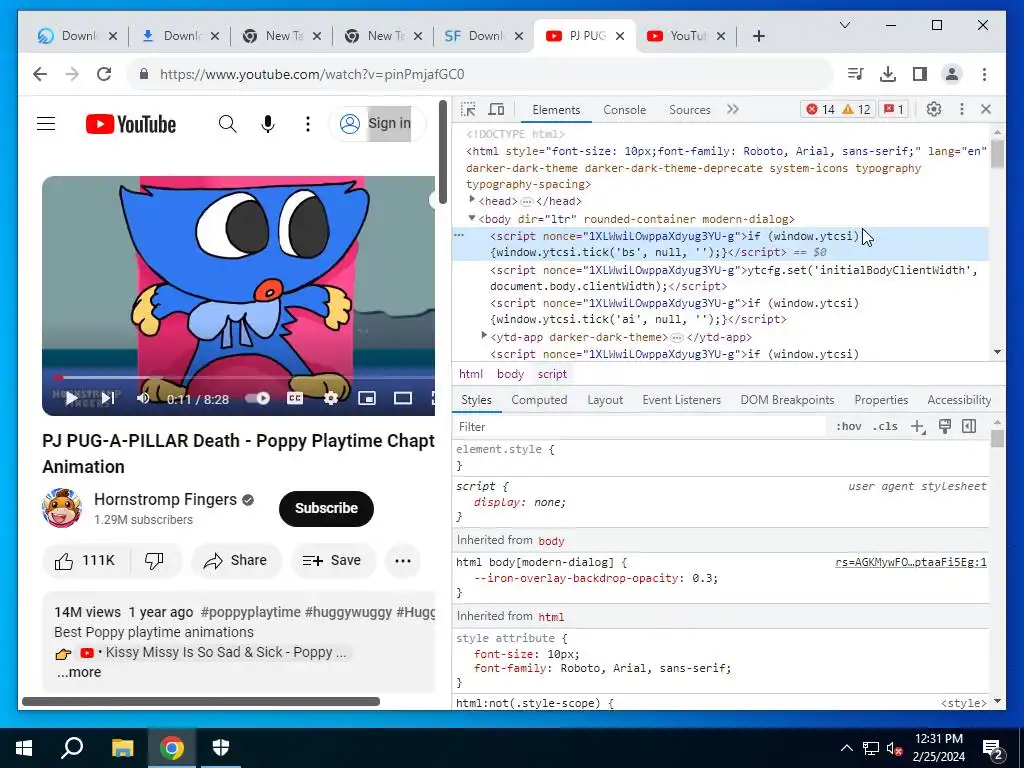
Task: Enable miniplayer mode
Action: [x=367, y=398]
